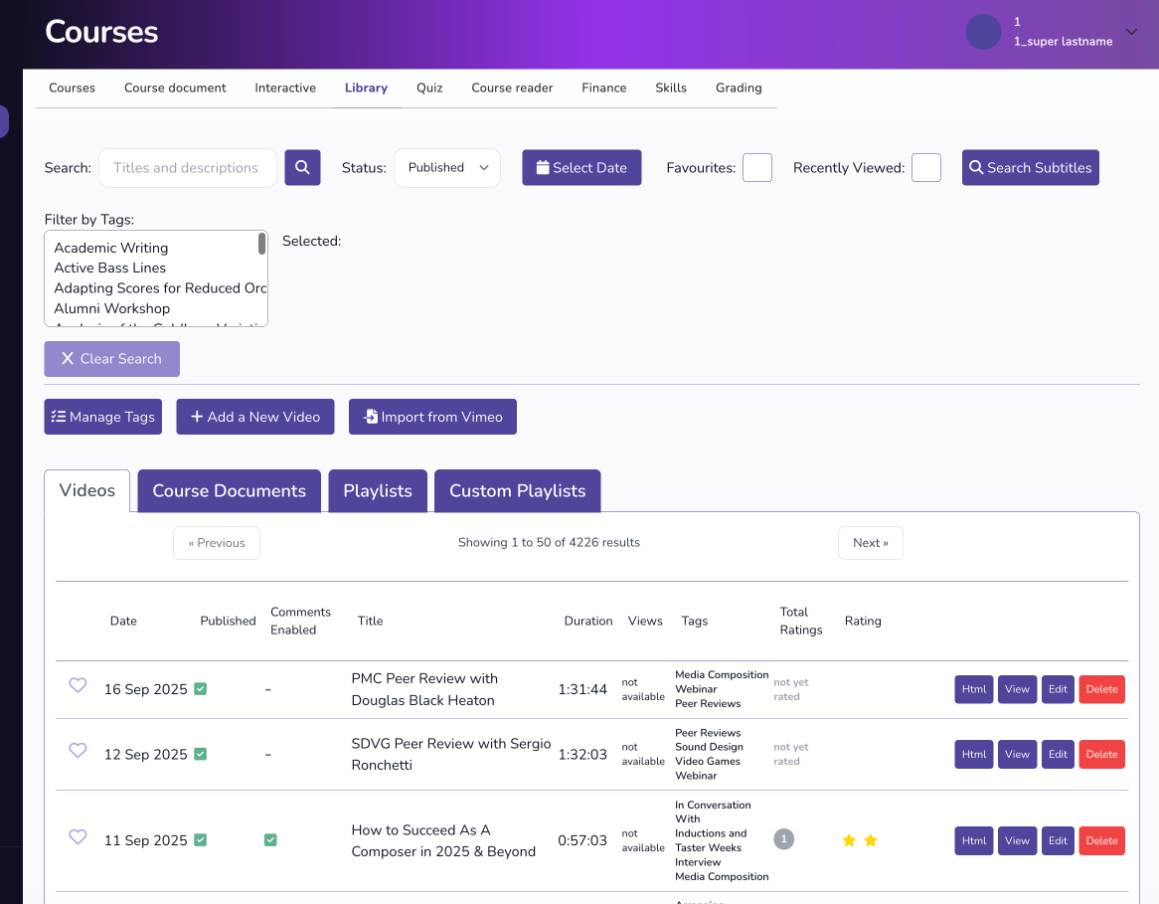The width and height of the screenshot is (1159, 904).
Task: Open the Custom Playlists tab
Action: (517, 491)
